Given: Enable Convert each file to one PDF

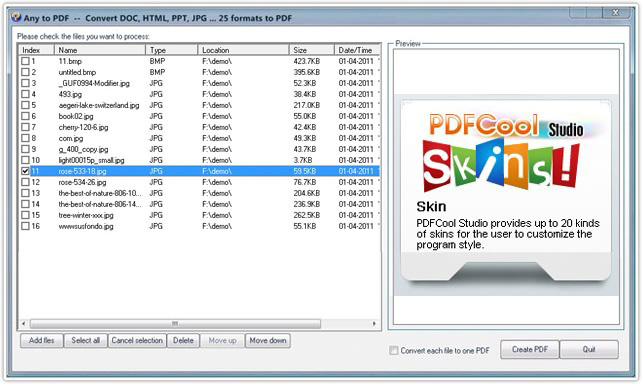Looking at the screenshot, I should [x=394, y=350].
